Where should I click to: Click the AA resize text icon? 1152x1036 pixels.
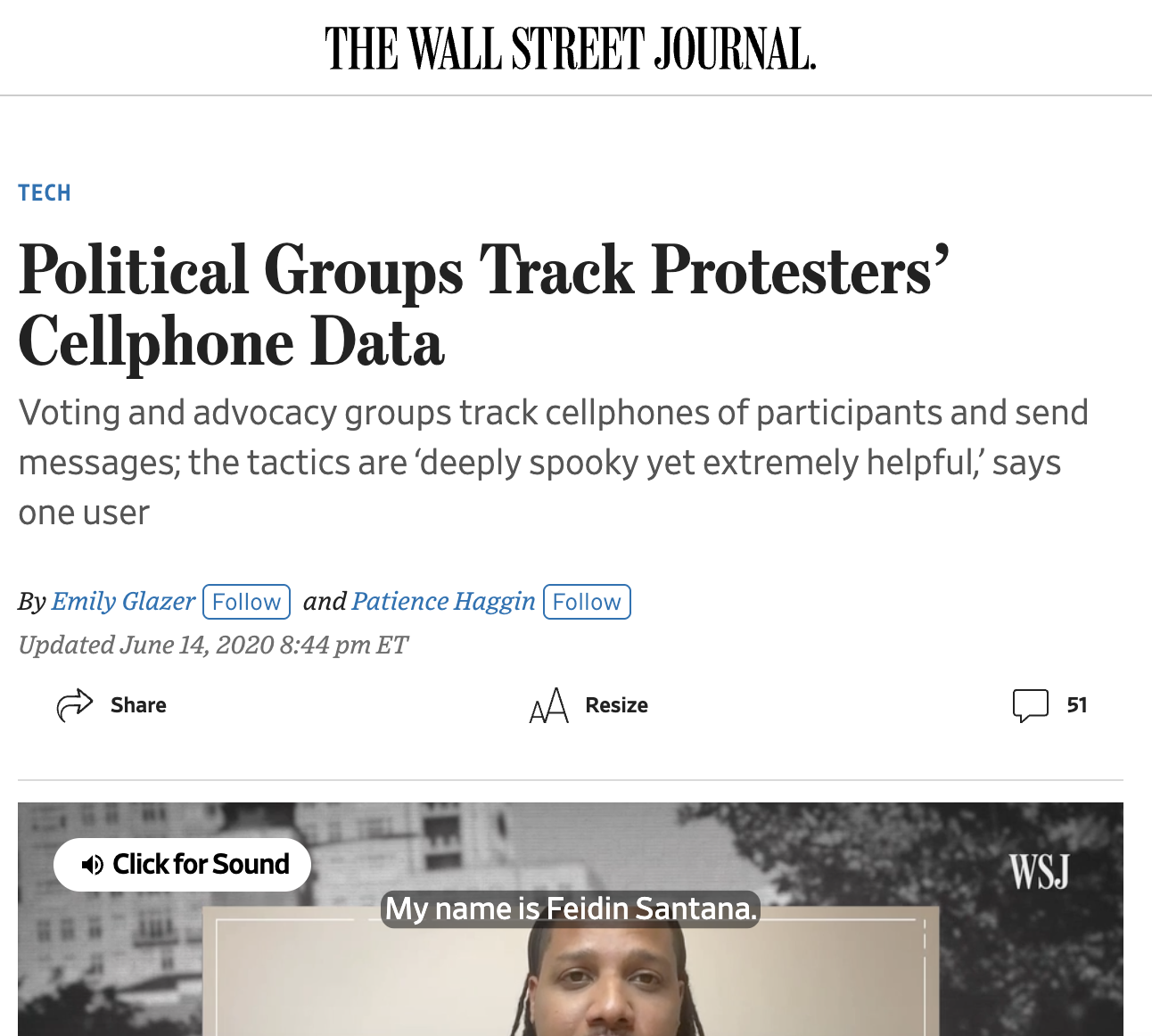coord(549,705)
